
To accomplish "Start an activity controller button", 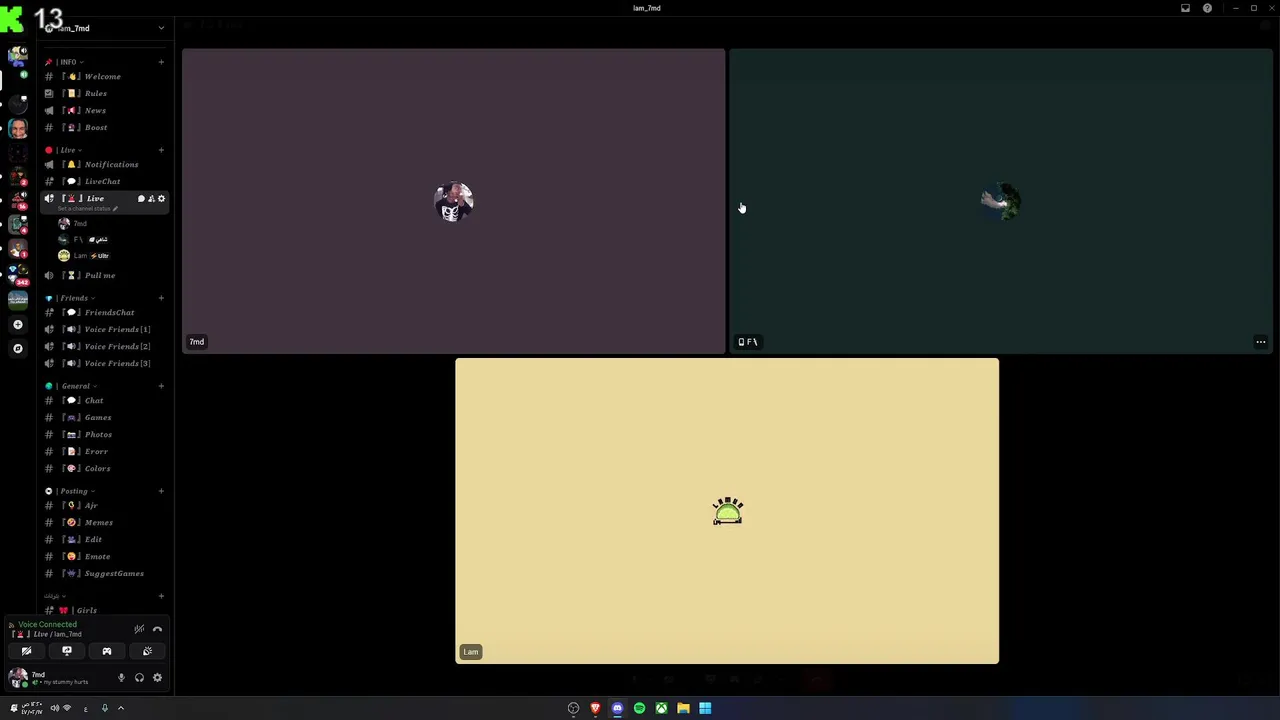I will [x=107, y=651].
